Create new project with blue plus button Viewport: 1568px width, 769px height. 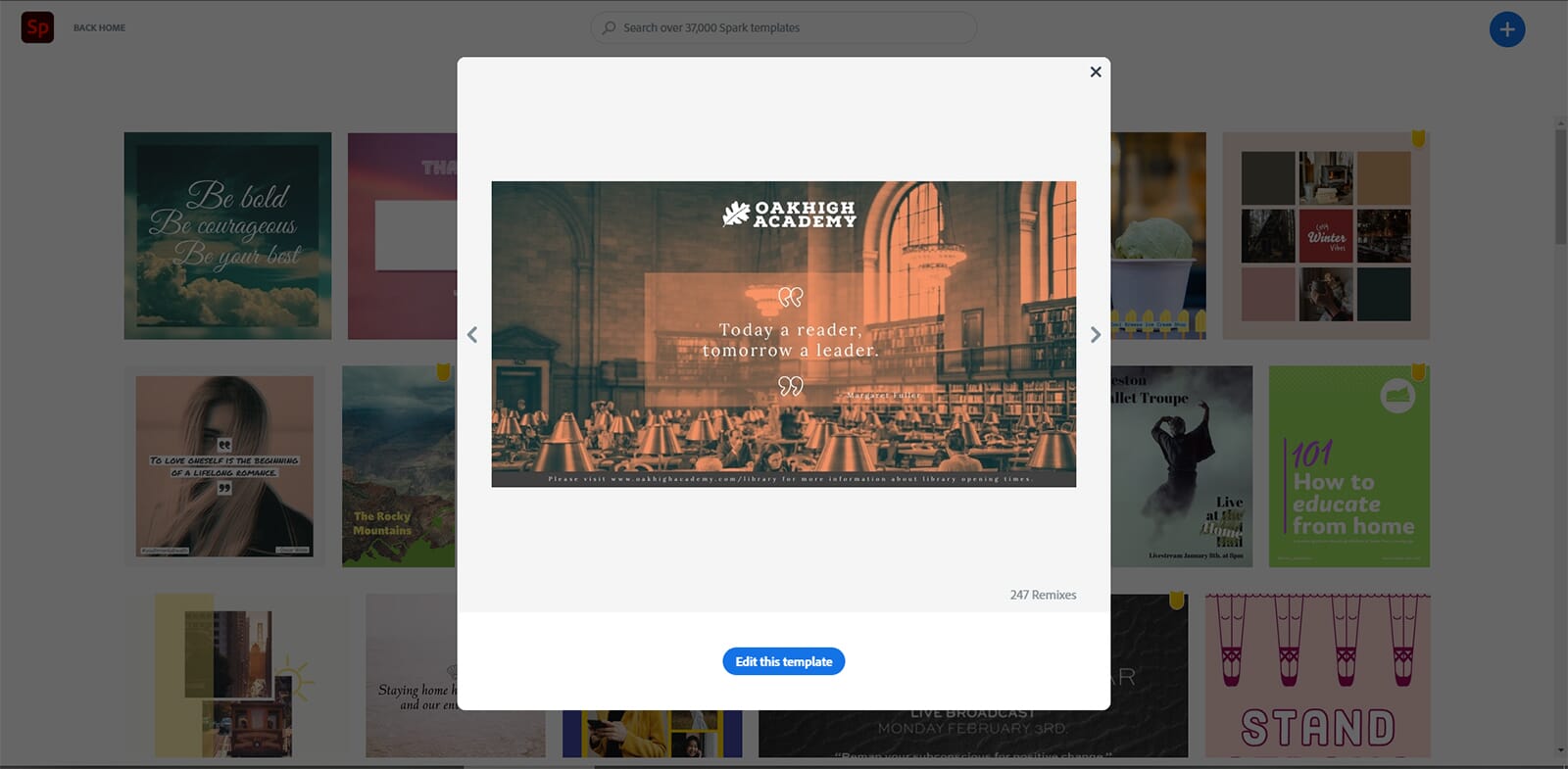[x=1507, y=29]
